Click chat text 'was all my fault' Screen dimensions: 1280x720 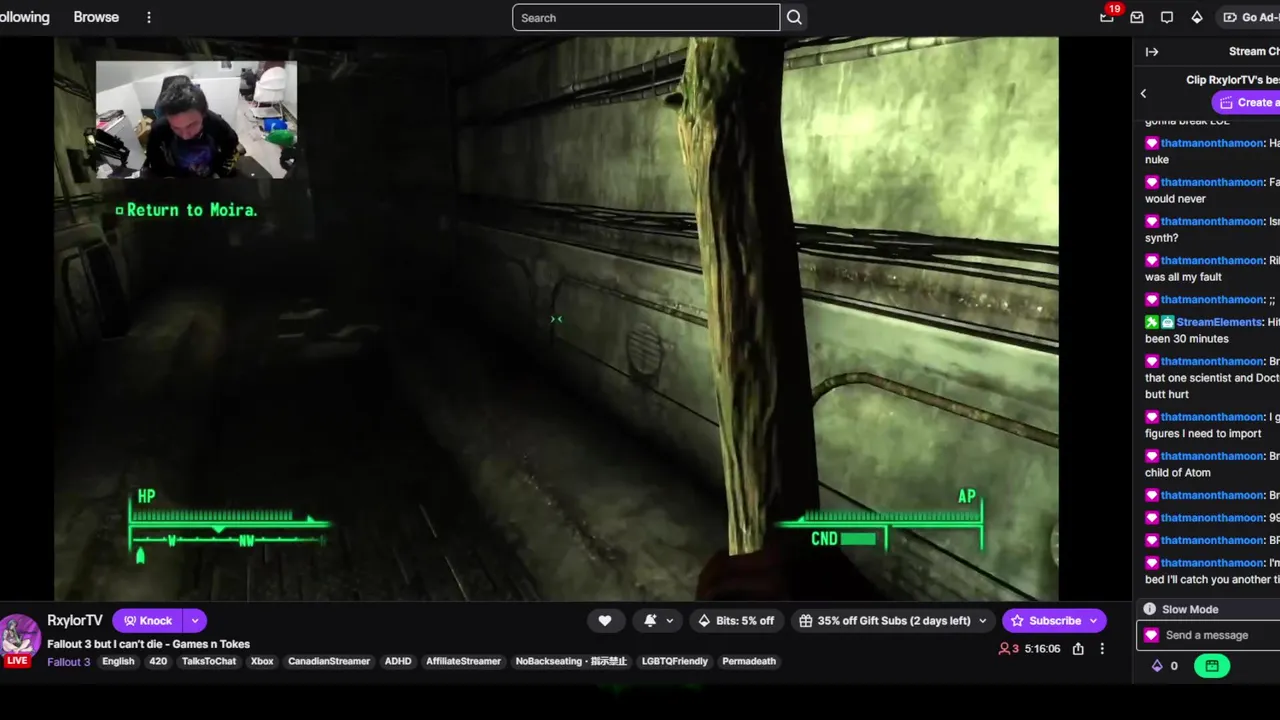[1183, 277]
